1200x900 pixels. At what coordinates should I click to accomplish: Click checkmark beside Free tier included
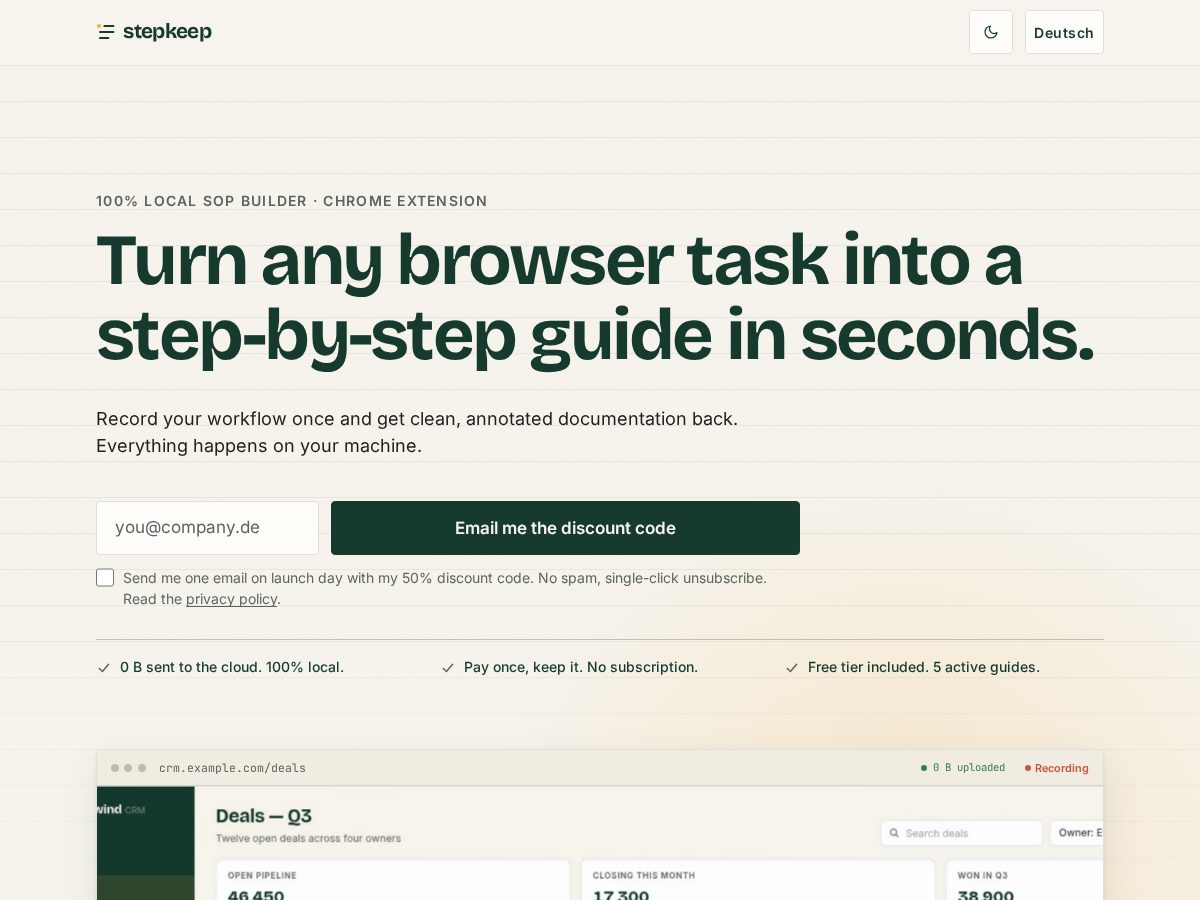791,667
